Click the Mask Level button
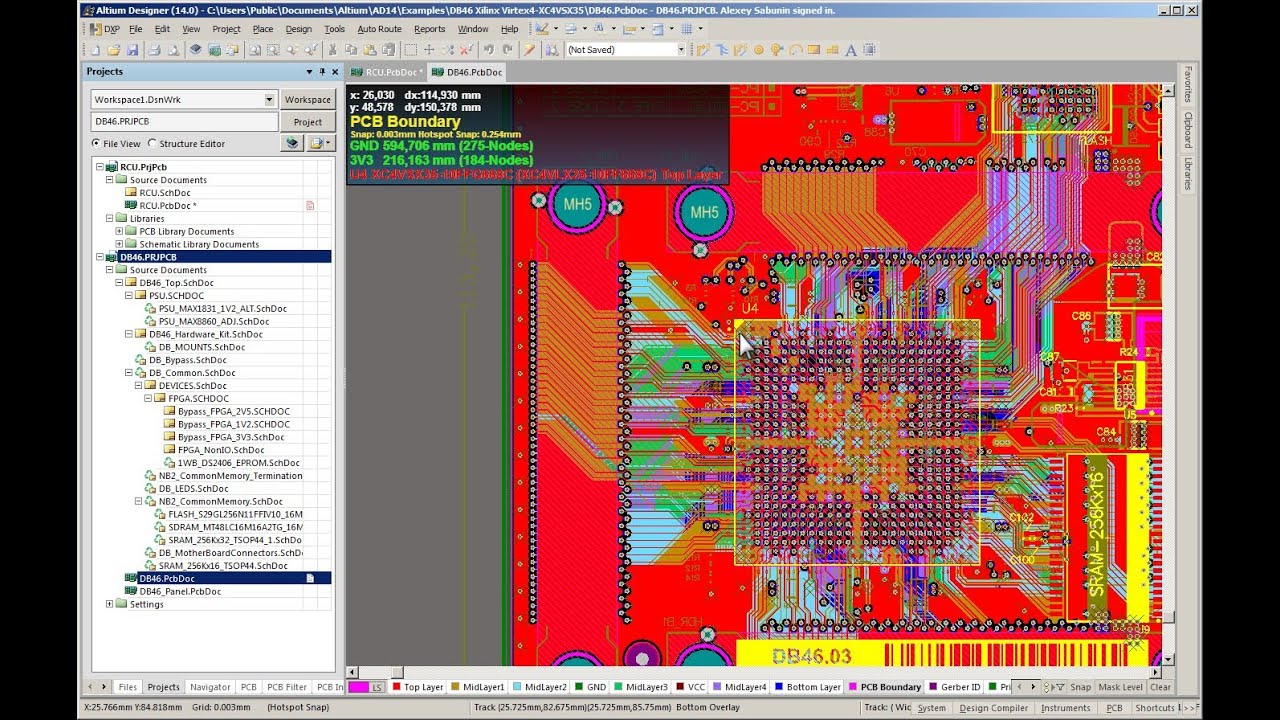 pyautogui.click(x=1120, y=687)
